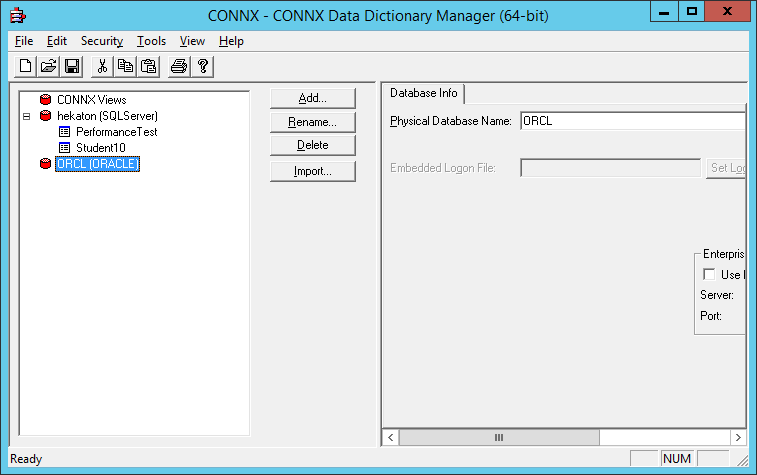Open the Tools menu
The height and width of the screenshot is (475, 757).
[x=151, y=41]
